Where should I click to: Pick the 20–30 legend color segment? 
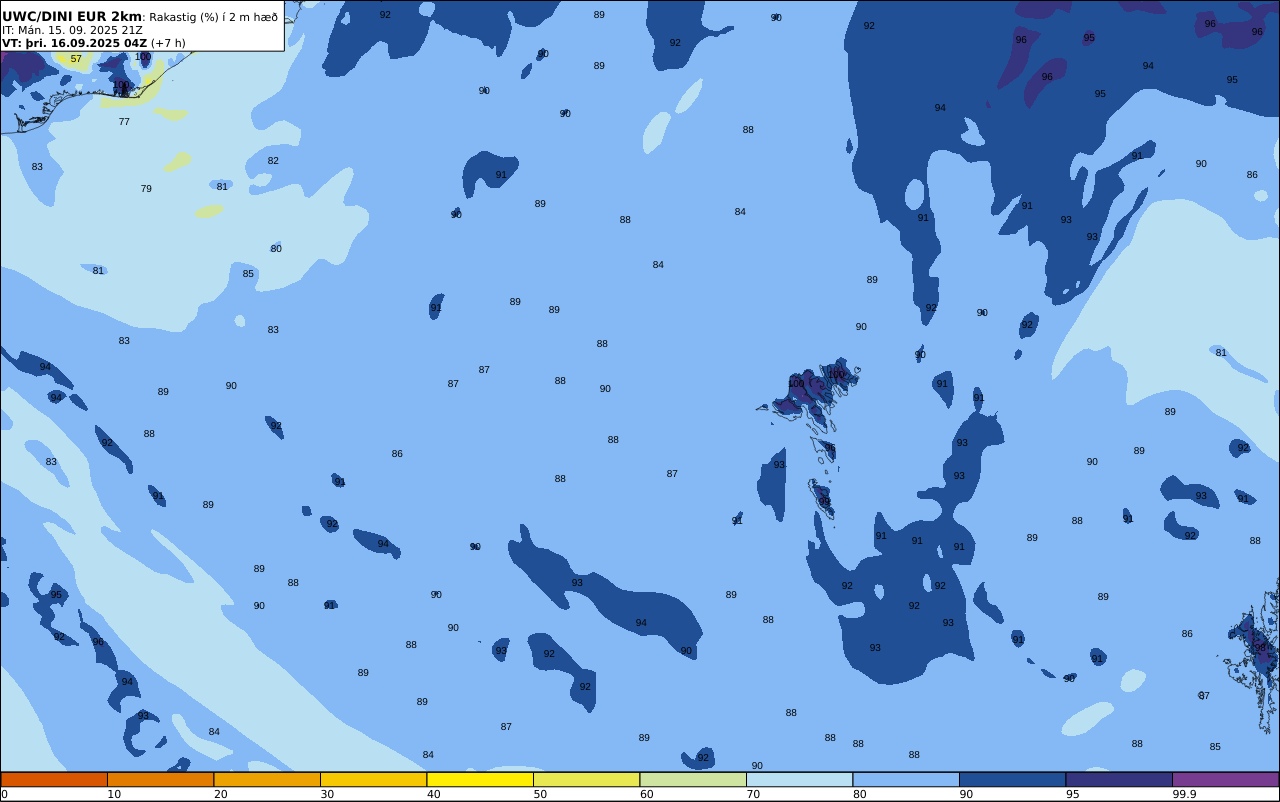click(x=267, y=779)
